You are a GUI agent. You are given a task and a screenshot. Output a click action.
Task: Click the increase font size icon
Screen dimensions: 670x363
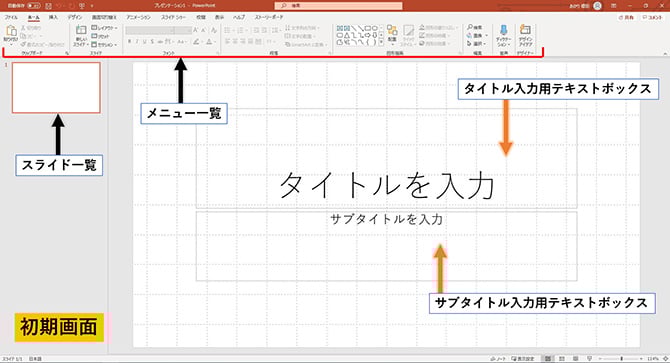pyautogui.click(x=196, y=30)
